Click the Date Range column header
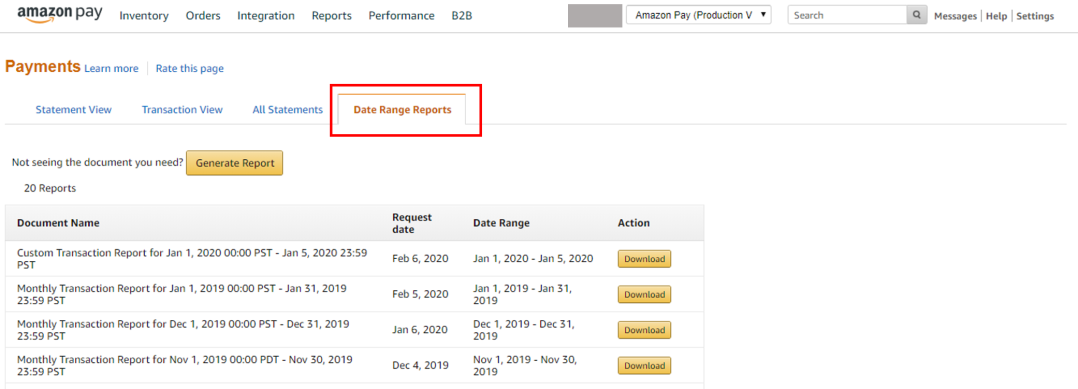The height and width of the screenshot is (389, 1078). pyautogui.click(x=501, y=223)
